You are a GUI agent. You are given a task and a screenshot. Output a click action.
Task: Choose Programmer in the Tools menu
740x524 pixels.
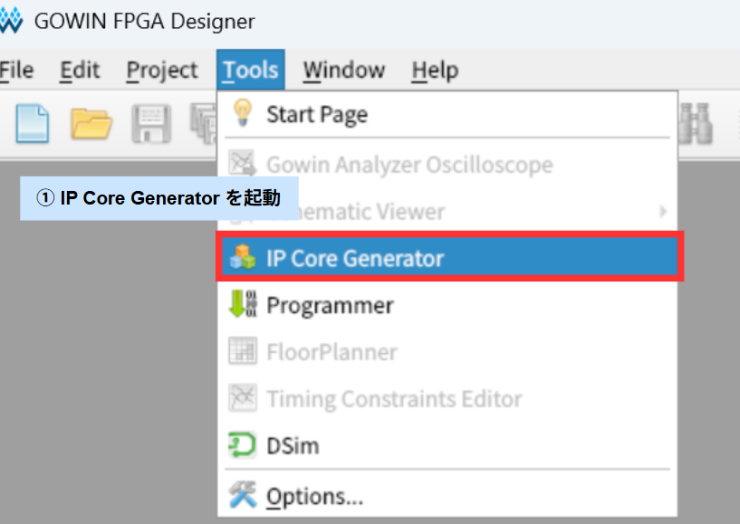pos(329,305)
